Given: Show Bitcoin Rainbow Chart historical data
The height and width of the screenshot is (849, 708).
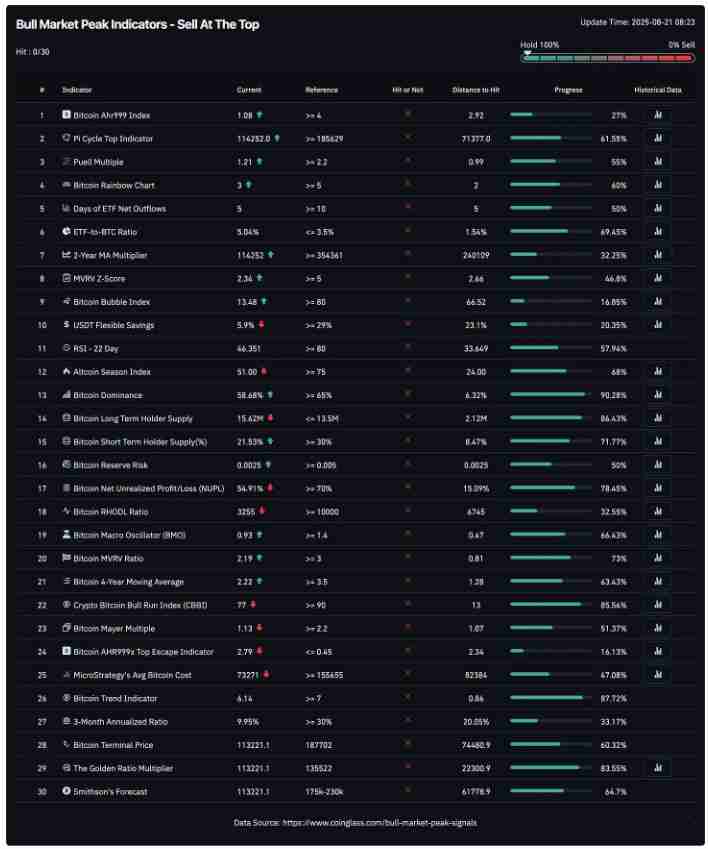Looking at the screenshot, I should [x=657, y=185].
